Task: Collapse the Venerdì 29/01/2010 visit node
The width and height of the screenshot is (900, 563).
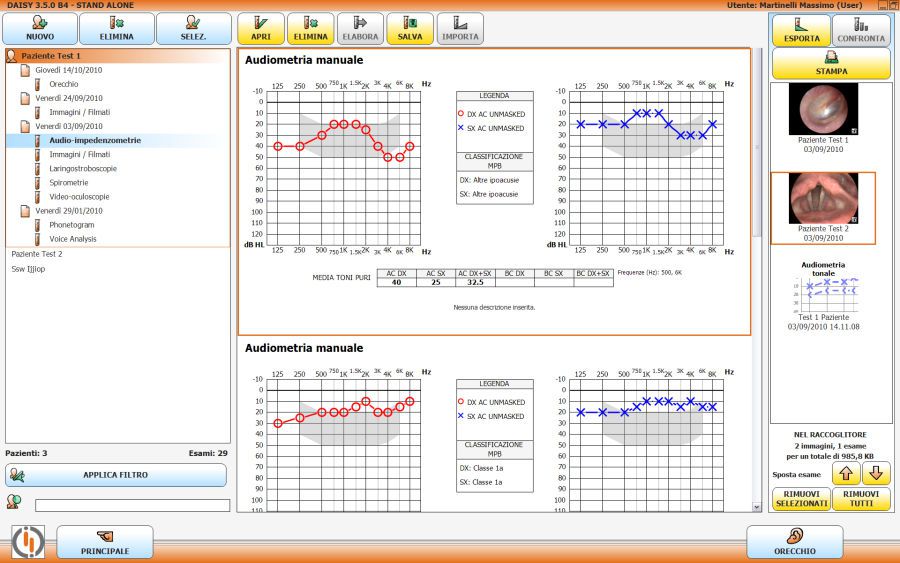Action: click(x=68, y=211)
